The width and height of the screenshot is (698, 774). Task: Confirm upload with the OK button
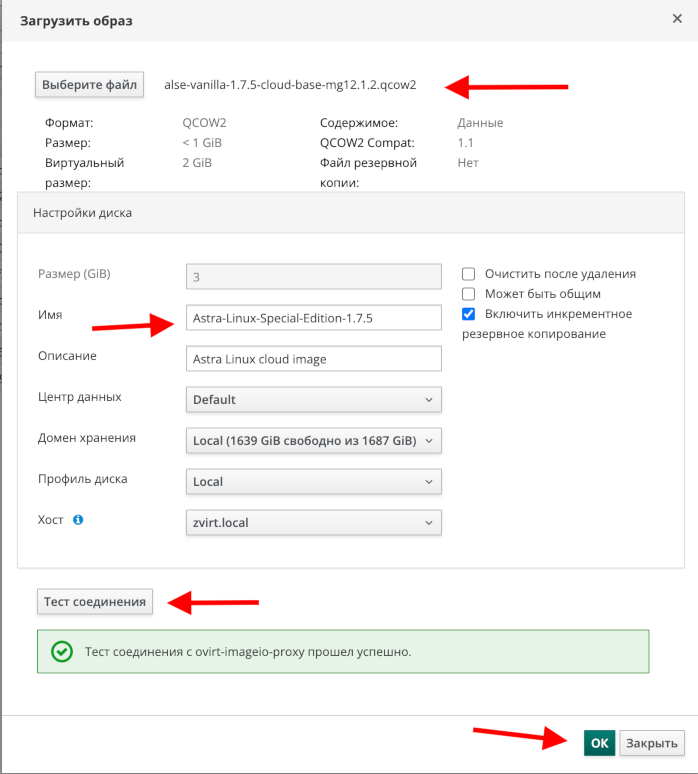pos(599,742)
